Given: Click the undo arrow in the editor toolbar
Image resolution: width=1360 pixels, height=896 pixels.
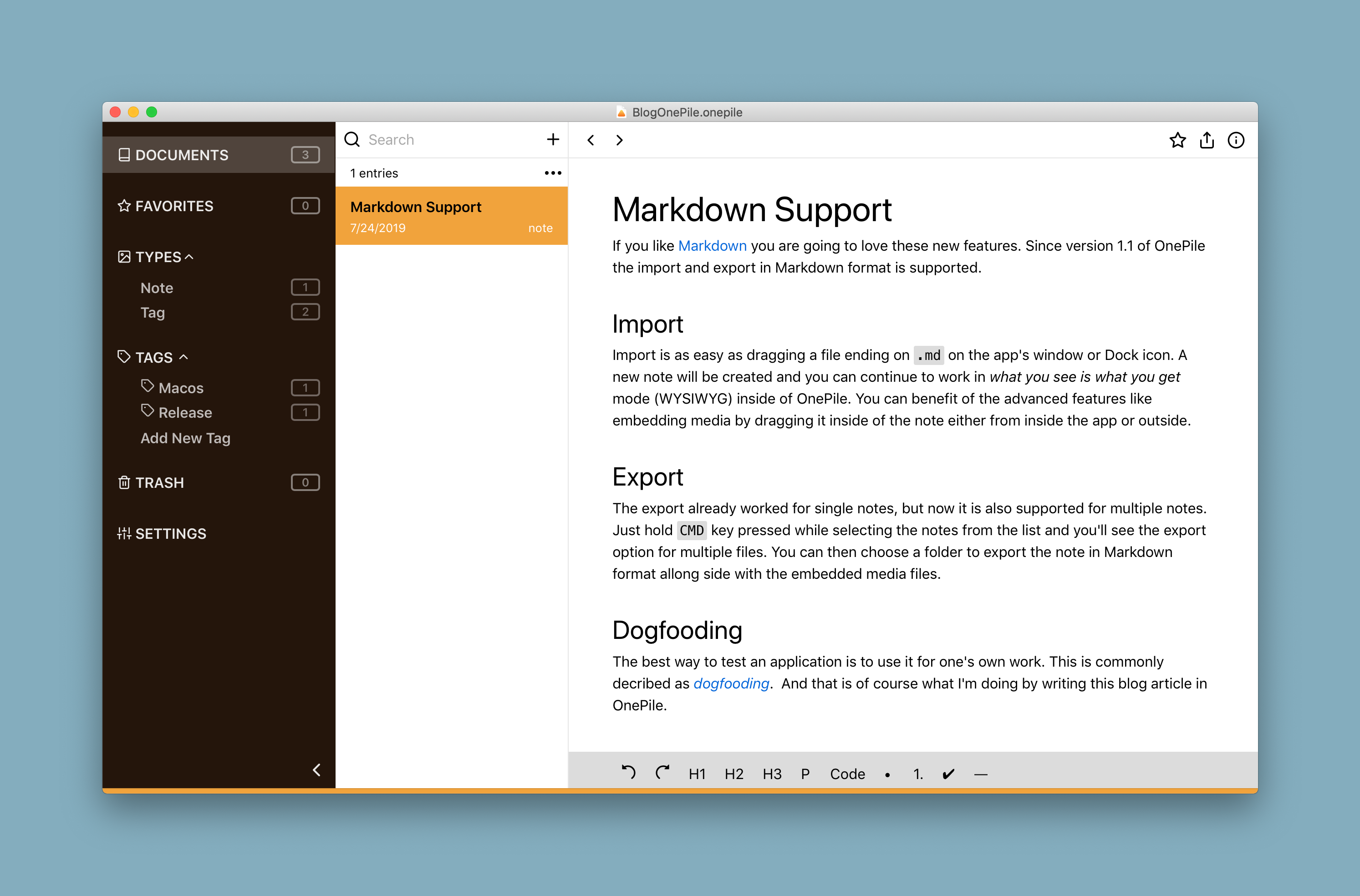Looking at the screenshot, I should pyautogui.click(x=628, y=773).
